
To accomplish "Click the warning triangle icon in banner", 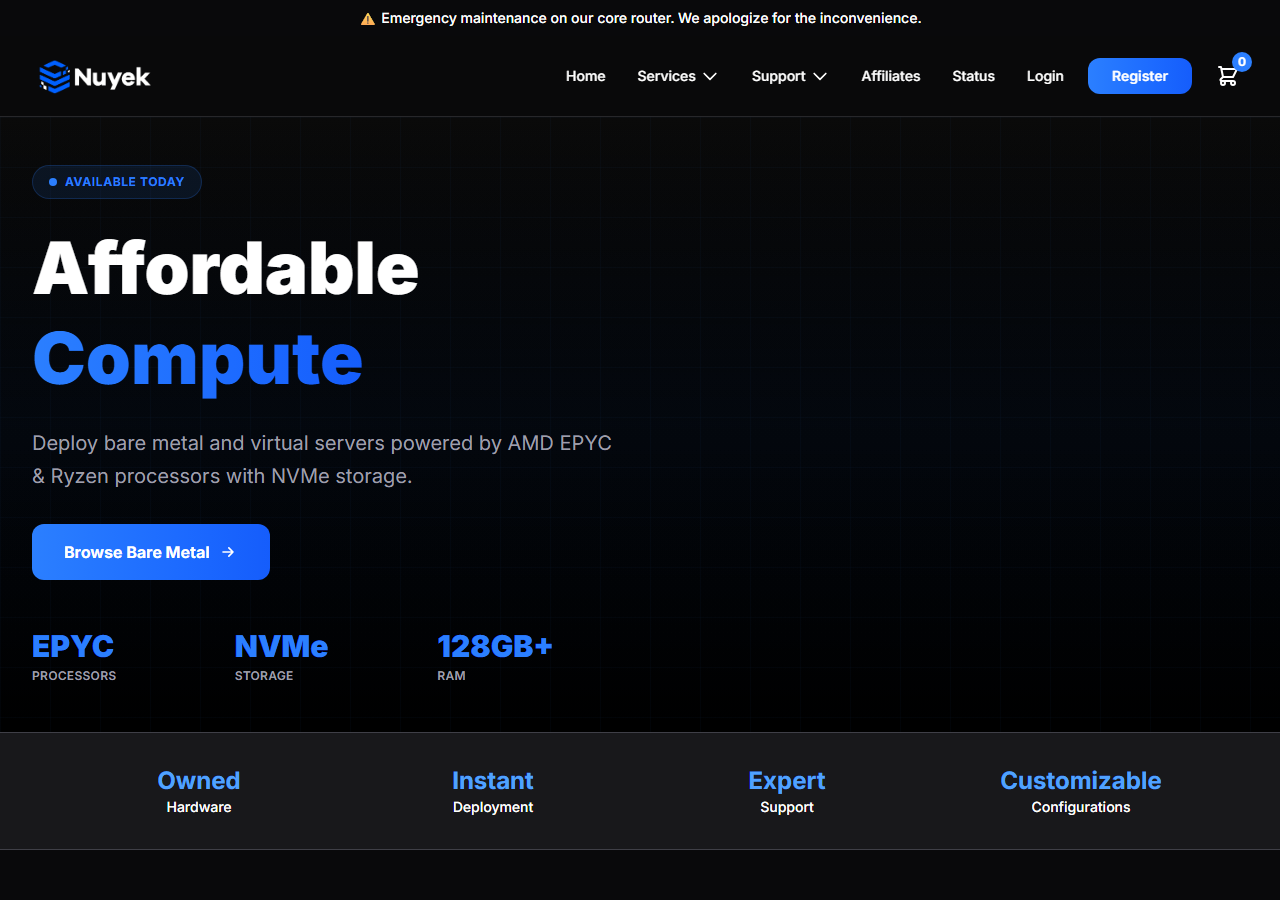I will coord(368,18).
